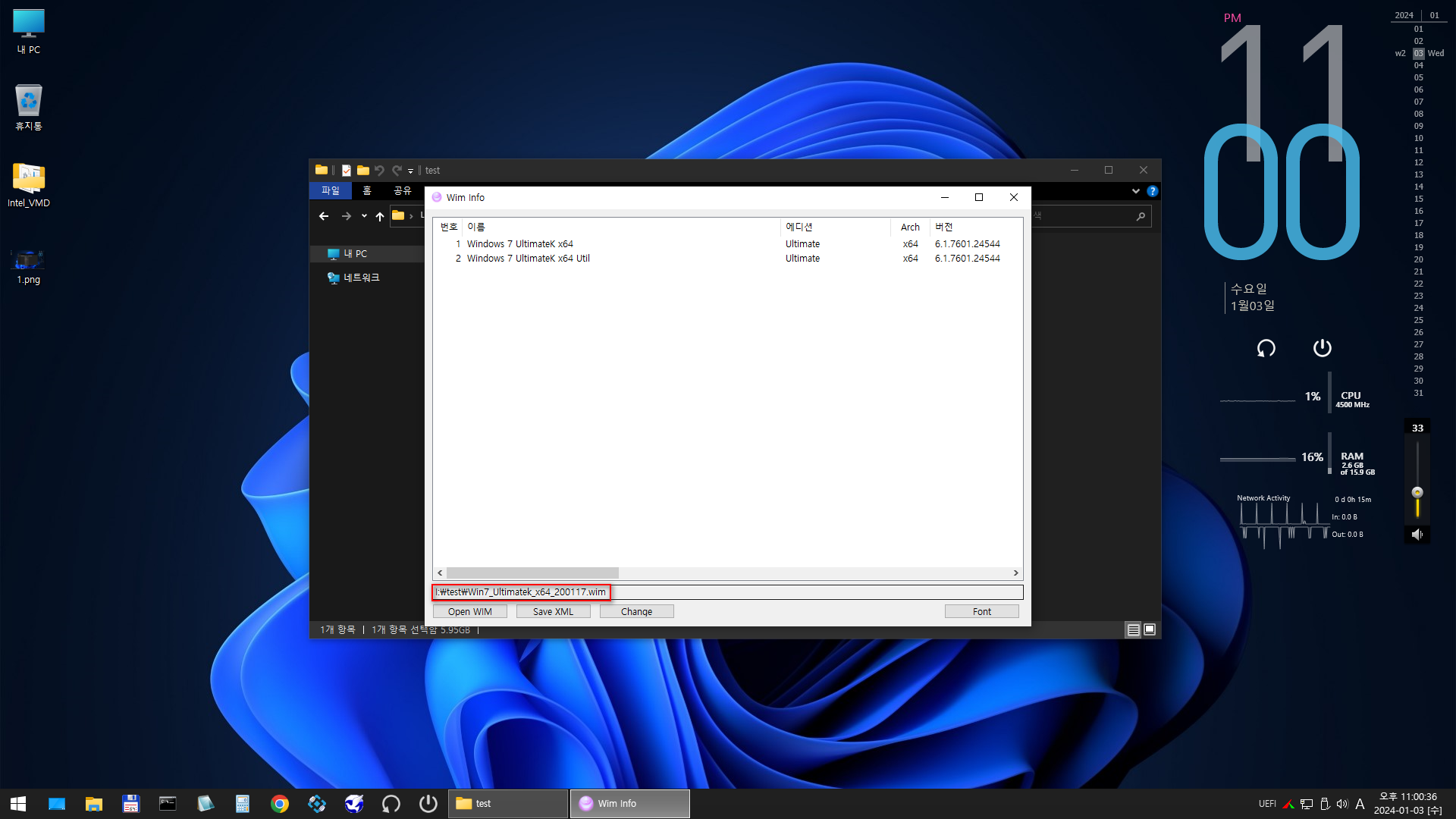Click the IME language indicator A in the tray
Screen dimensions: 1456x819
coord(1360,804)
